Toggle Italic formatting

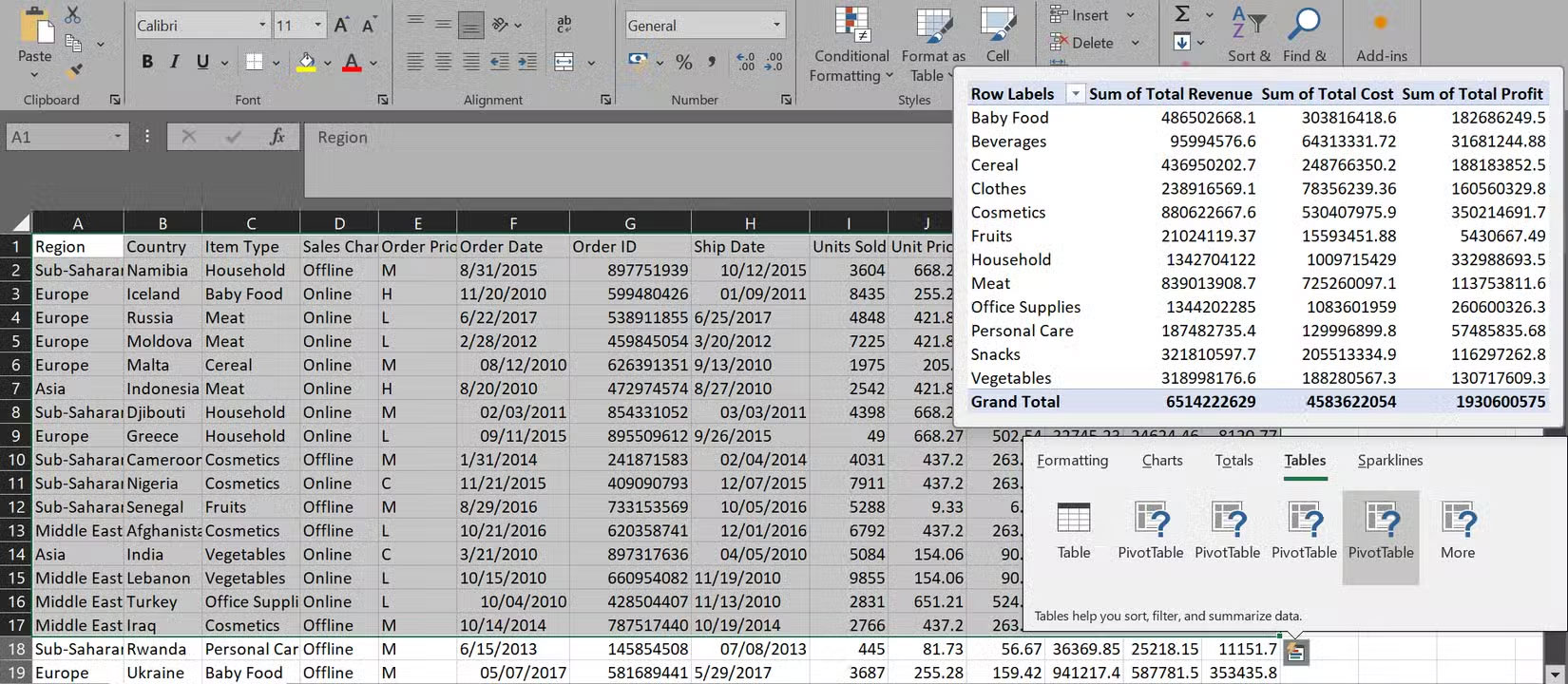pyautogui.click(x=174, y=63)
